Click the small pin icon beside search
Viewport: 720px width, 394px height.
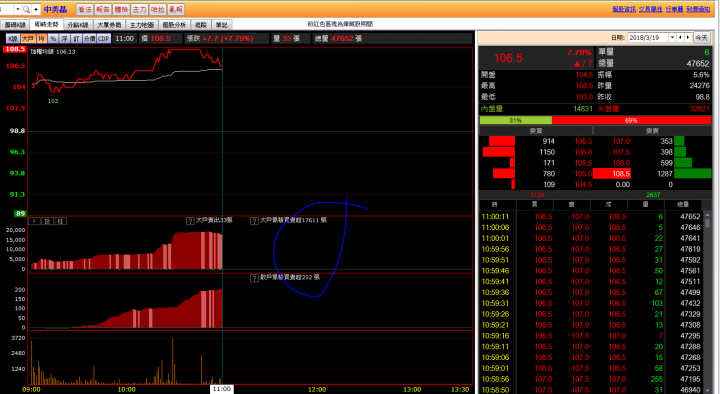pyautogui.click(x=36, y=9)
